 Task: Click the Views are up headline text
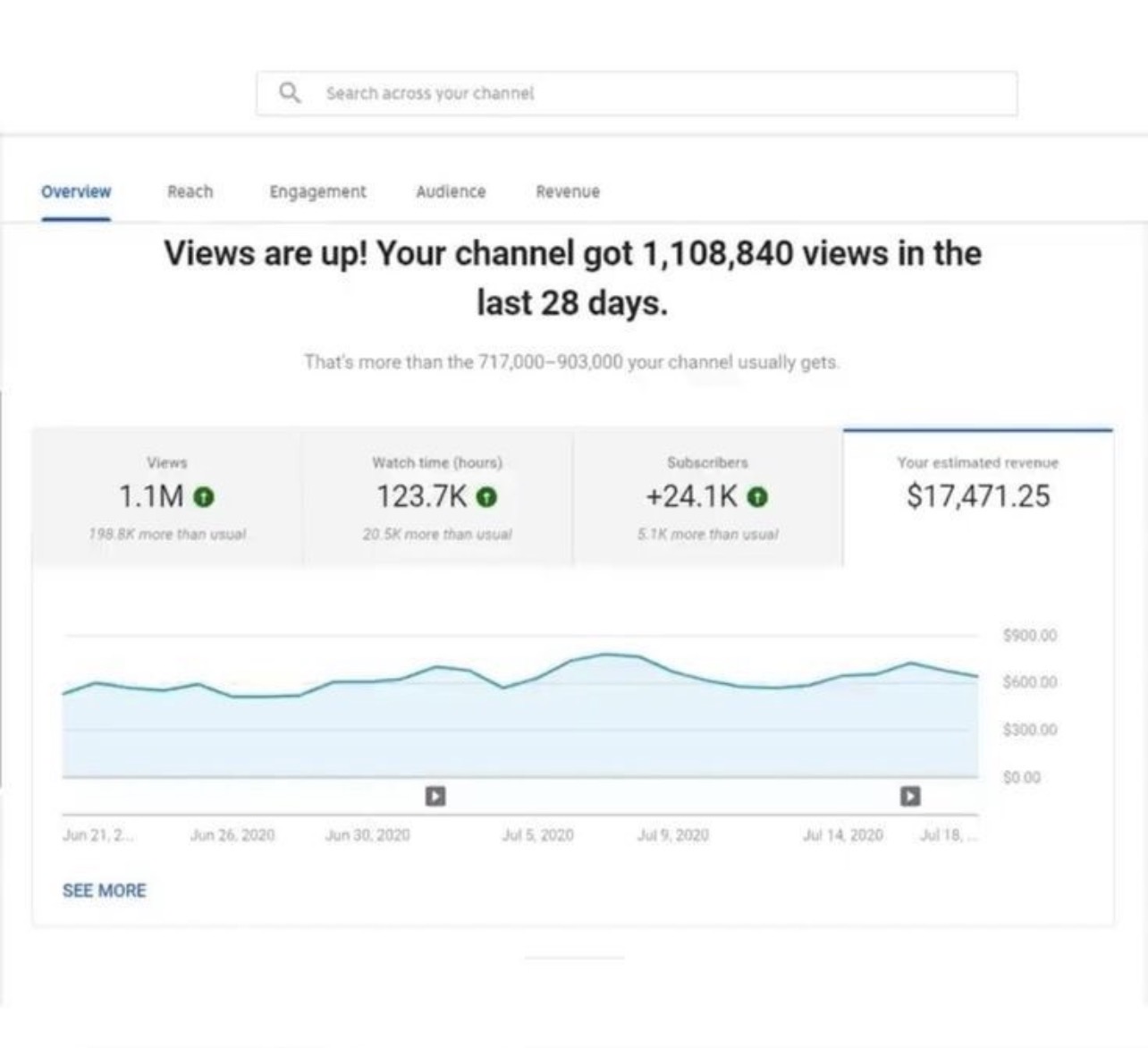click(x=572, y=278)
